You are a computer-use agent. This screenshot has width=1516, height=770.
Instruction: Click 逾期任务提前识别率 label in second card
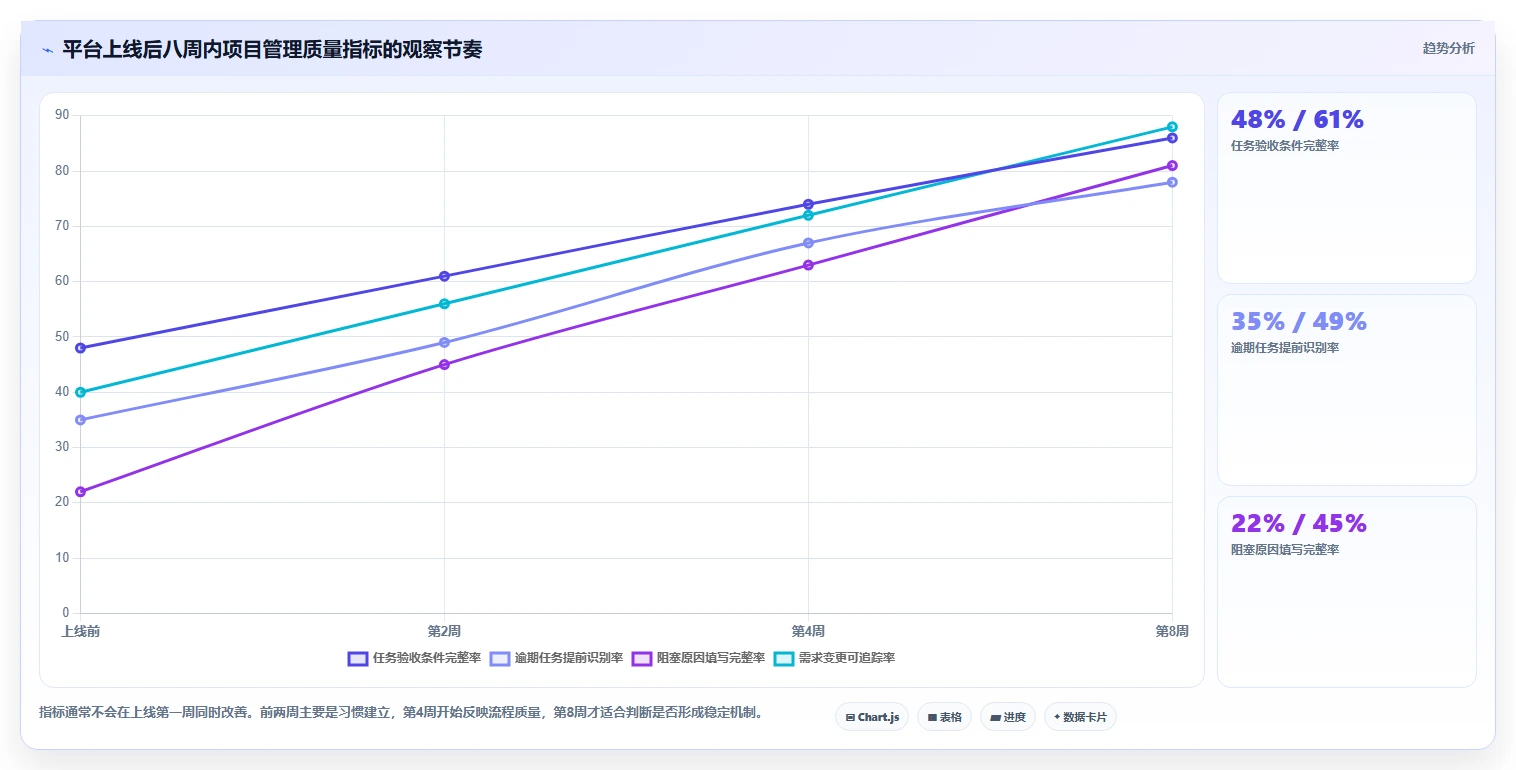[1285, 348]
